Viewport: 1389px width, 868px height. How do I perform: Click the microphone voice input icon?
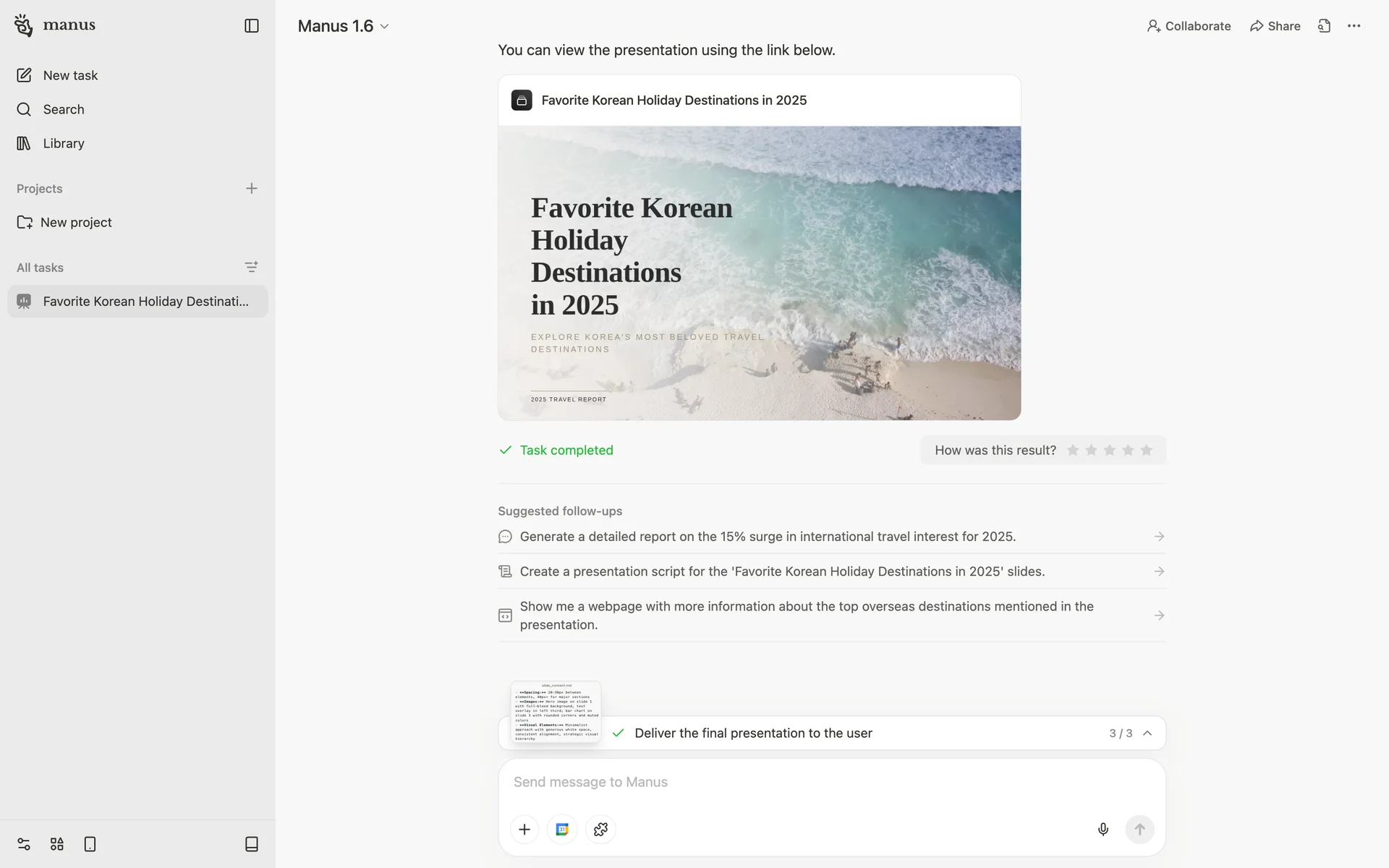(x=1103, y=829)
